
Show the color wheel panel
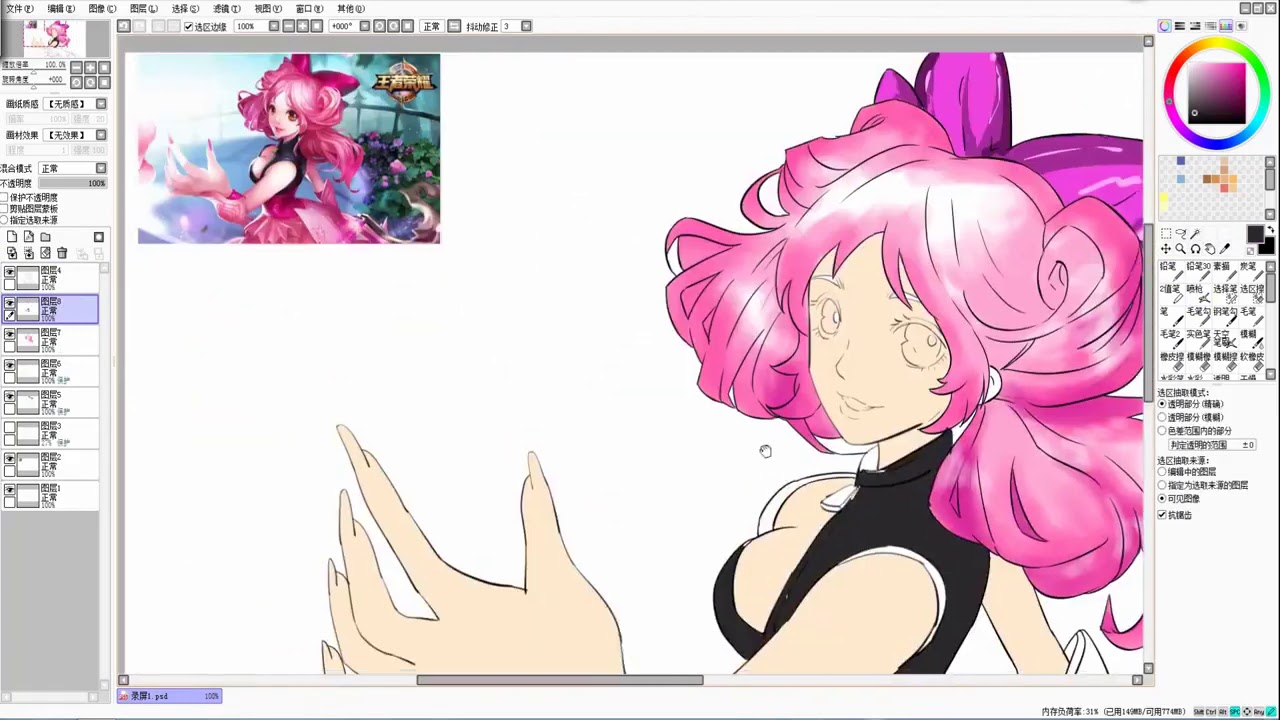click(1165, 26)
